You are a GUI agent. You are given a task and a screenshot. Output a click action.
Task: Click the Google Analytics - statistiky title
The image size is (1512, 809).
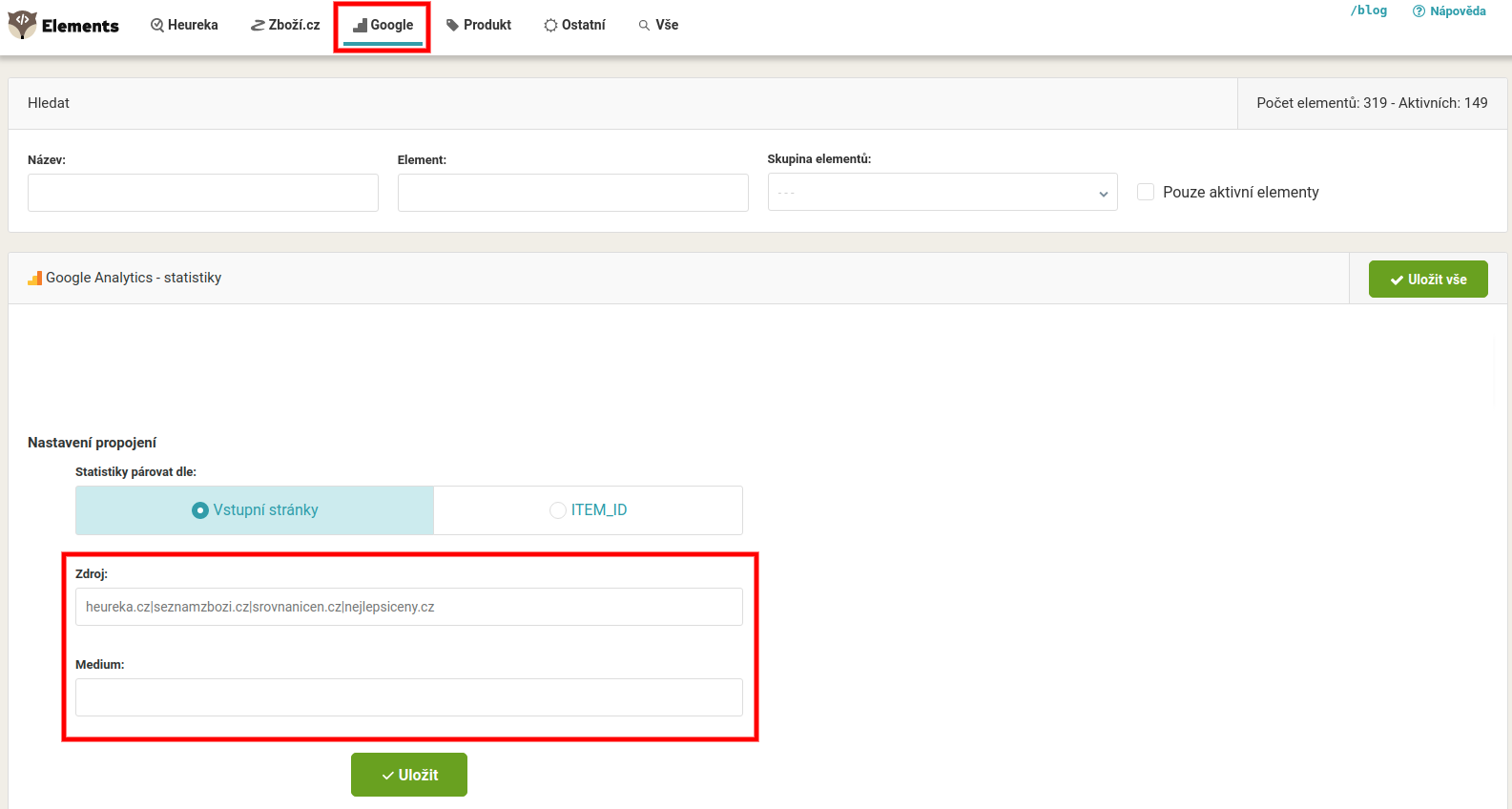point(134,278)
